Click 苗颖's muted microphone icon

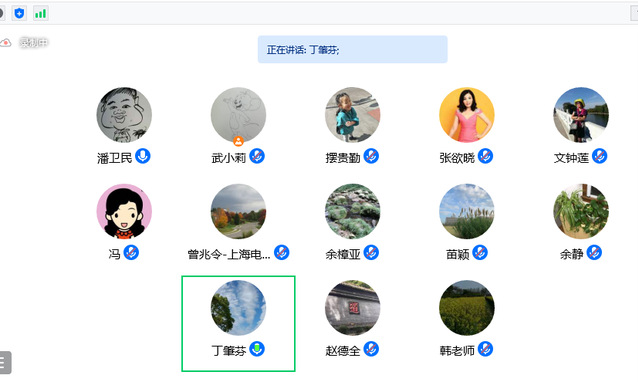[x=480, y=253]
